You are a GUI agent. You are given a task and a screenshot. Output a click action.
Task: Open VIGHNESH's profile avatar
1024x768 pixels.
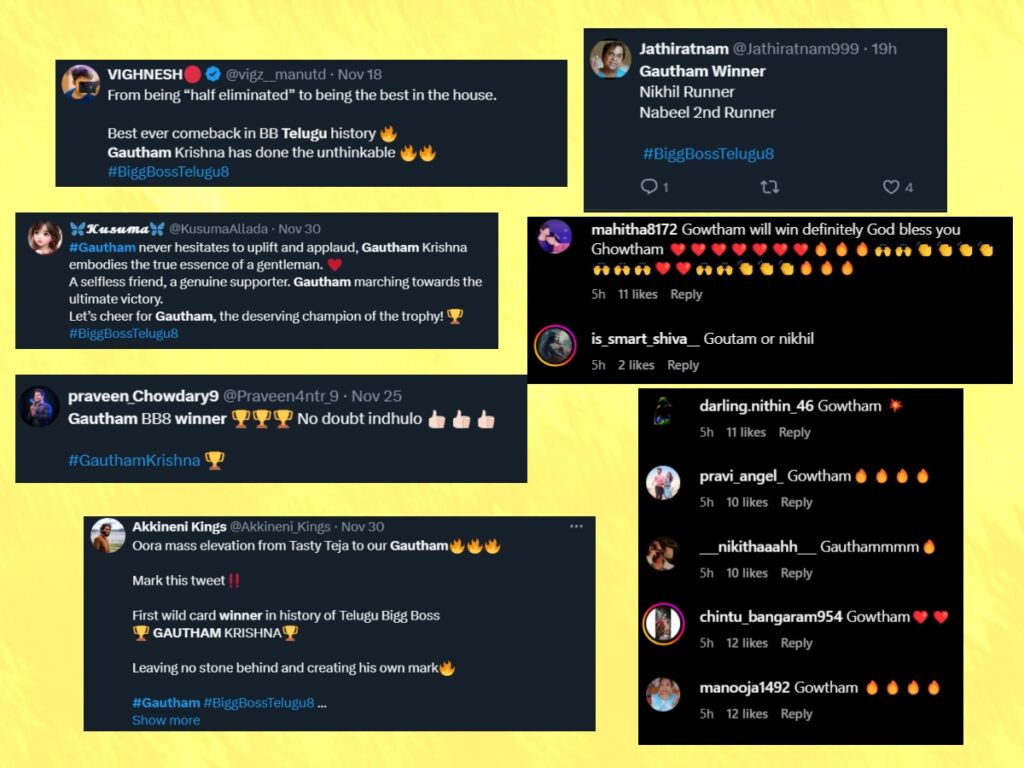point(80,83)
